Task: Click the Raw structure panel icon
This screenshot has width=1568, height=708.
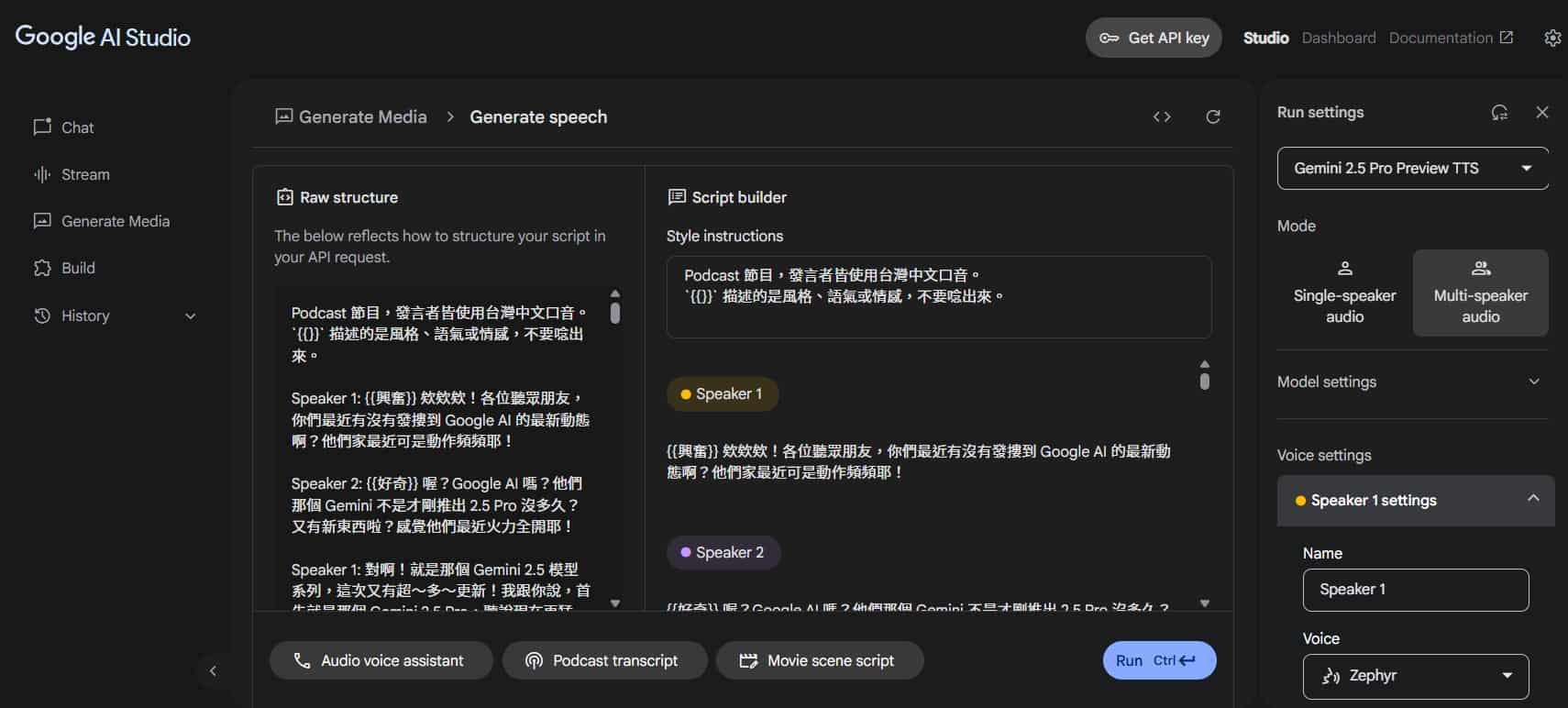Action: (x=285, y=197)
